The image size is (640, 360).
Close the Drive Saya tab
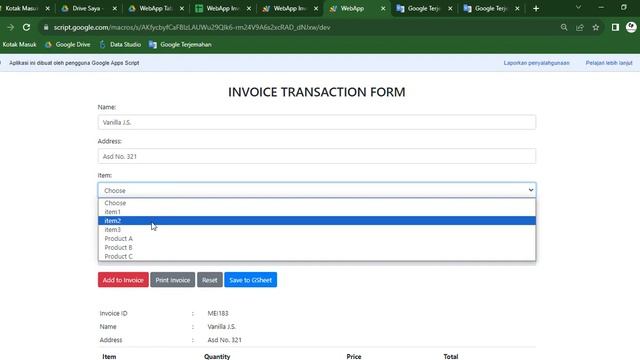[115, 9]
